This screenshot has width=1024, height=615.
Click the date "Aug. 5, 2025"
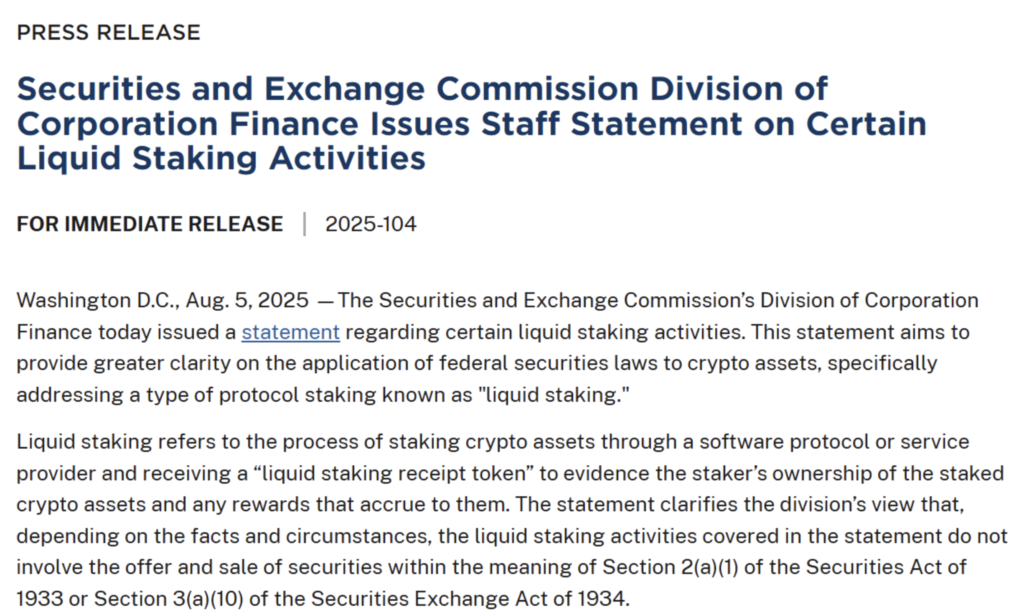(248, 300)
